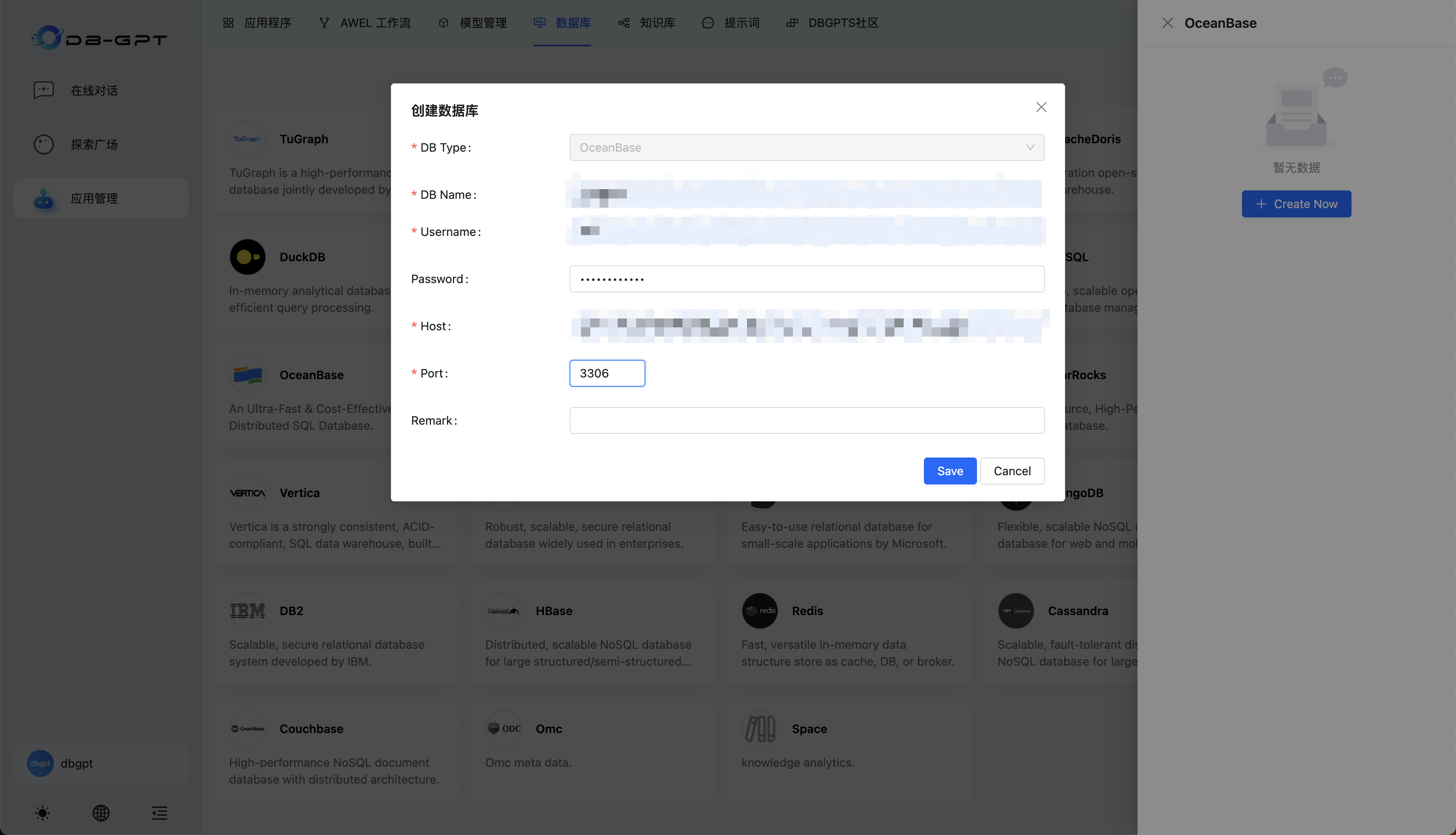Expand the DB Type dropdown
This screenshot has width=1456, height=835.
pyautogui.click(x=806, y=147)
